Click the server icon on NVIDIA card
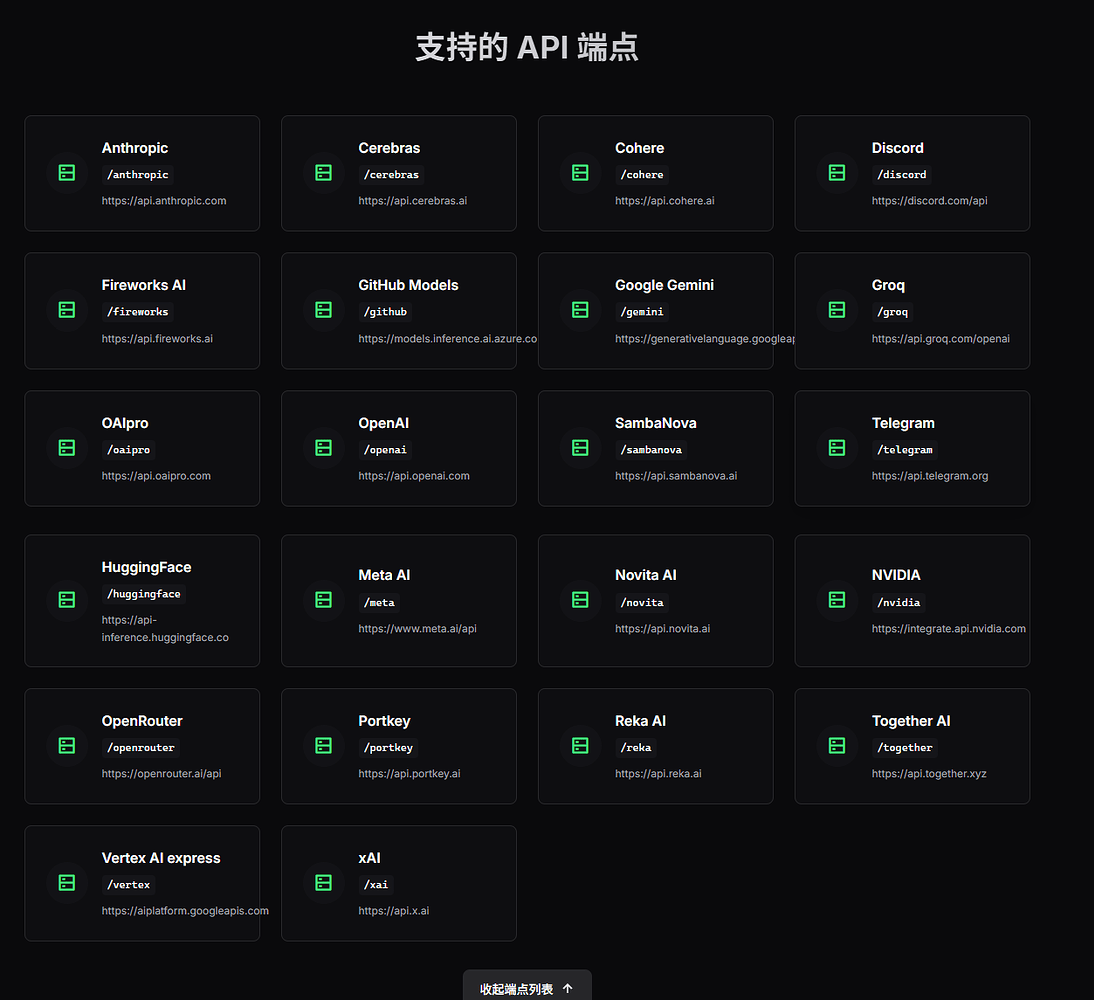Screen dimensions: 1094x1000 coord(837,600)
